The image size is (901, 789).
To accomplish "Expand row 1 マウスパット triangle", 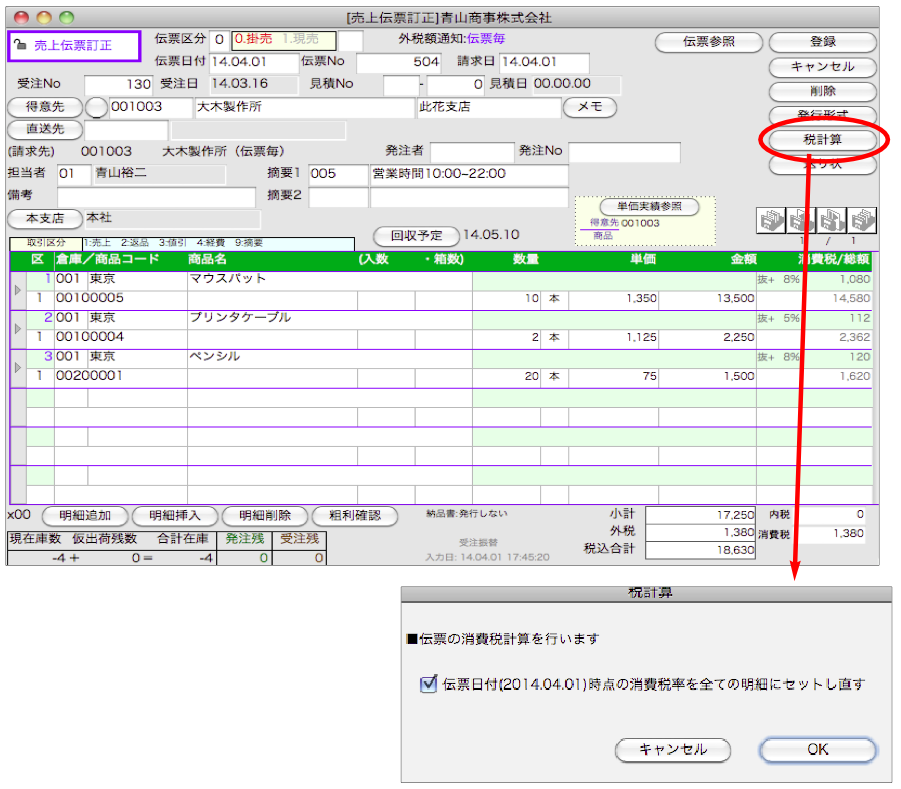I will pyautogui.click(x=17, y=290).
